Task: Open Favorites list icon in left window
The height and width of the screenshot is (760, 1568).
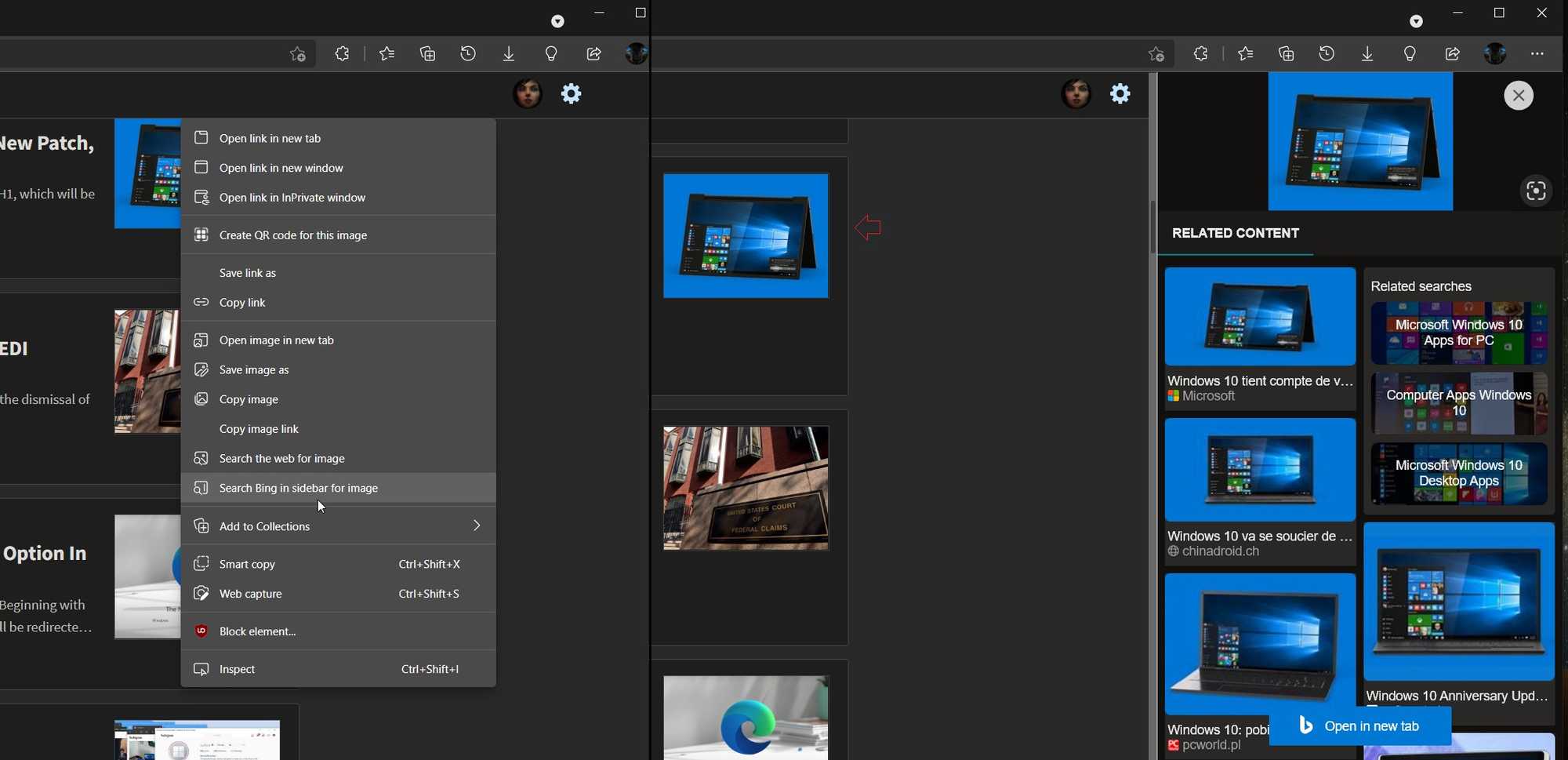Action: pyautogui.click(x=387, y=54)
